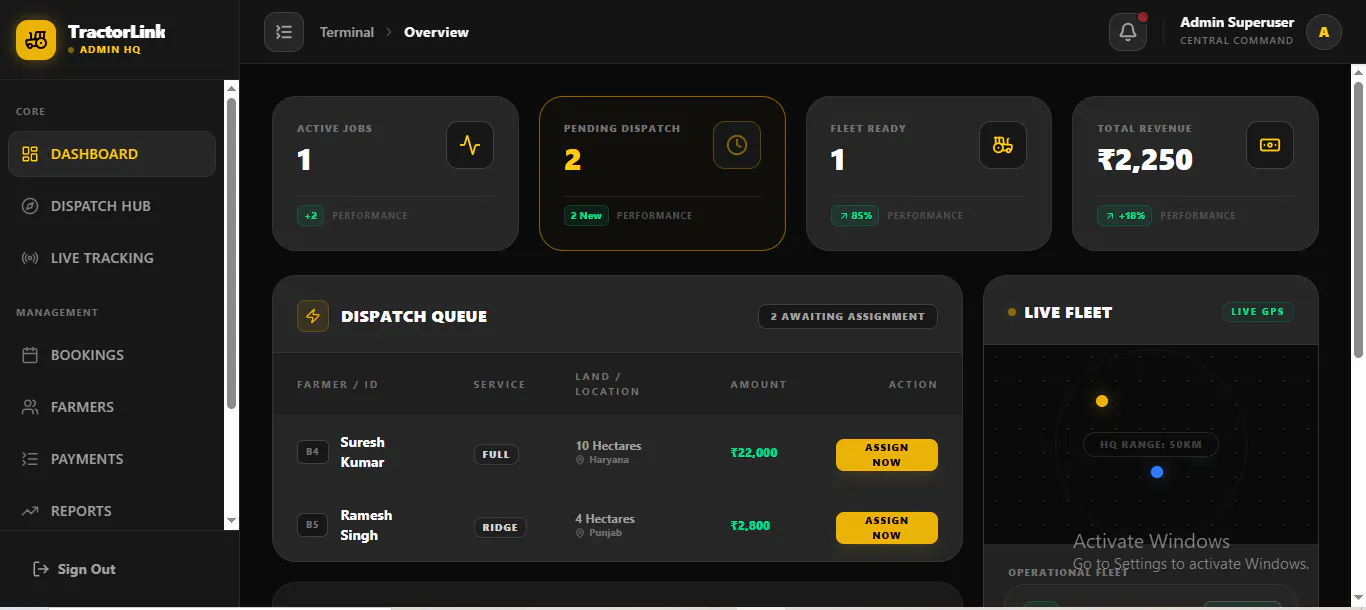Click the TractorLink tractor logo icon

click(36, 40)
